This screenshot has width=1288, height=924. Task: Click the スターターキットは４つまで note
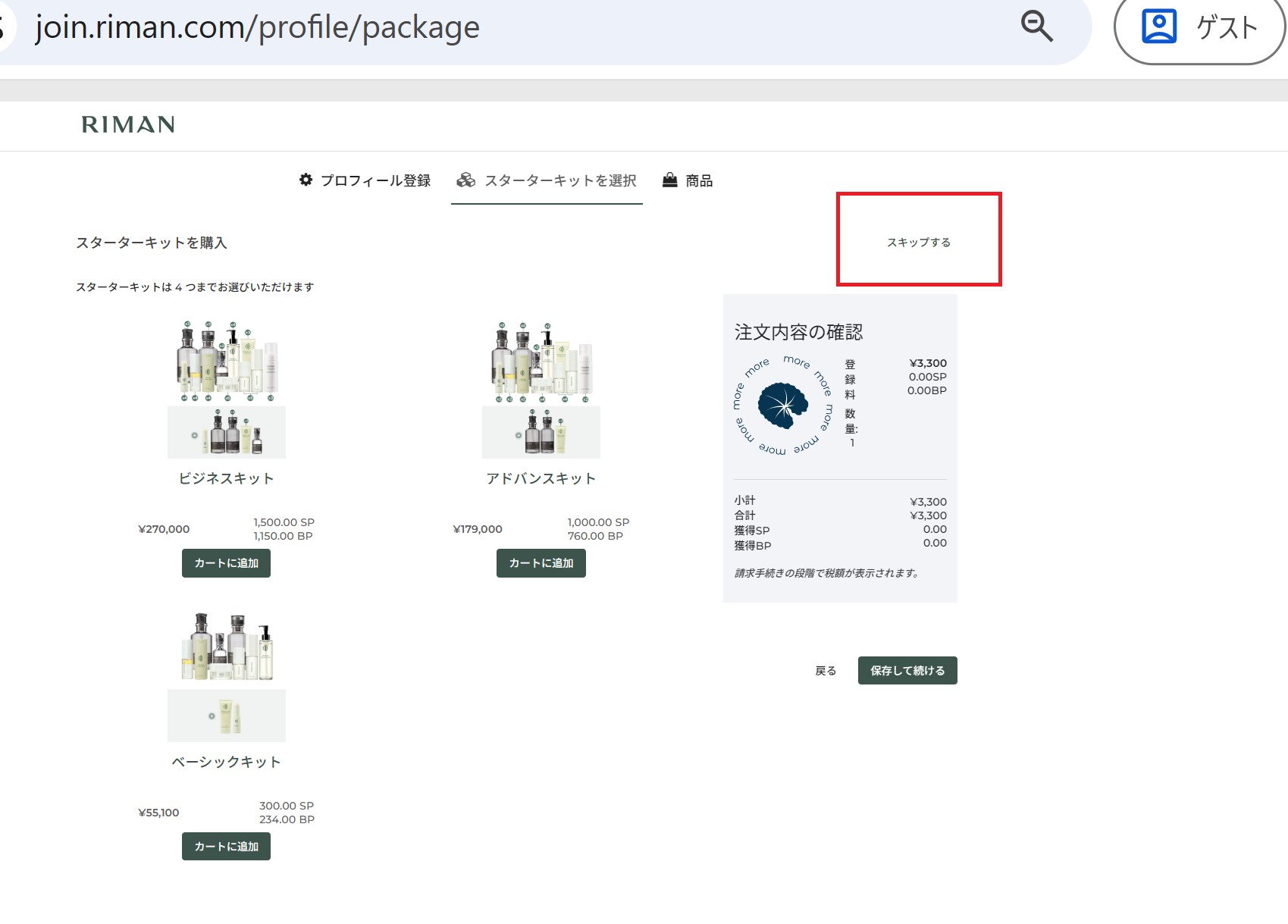tap(195, 287)
